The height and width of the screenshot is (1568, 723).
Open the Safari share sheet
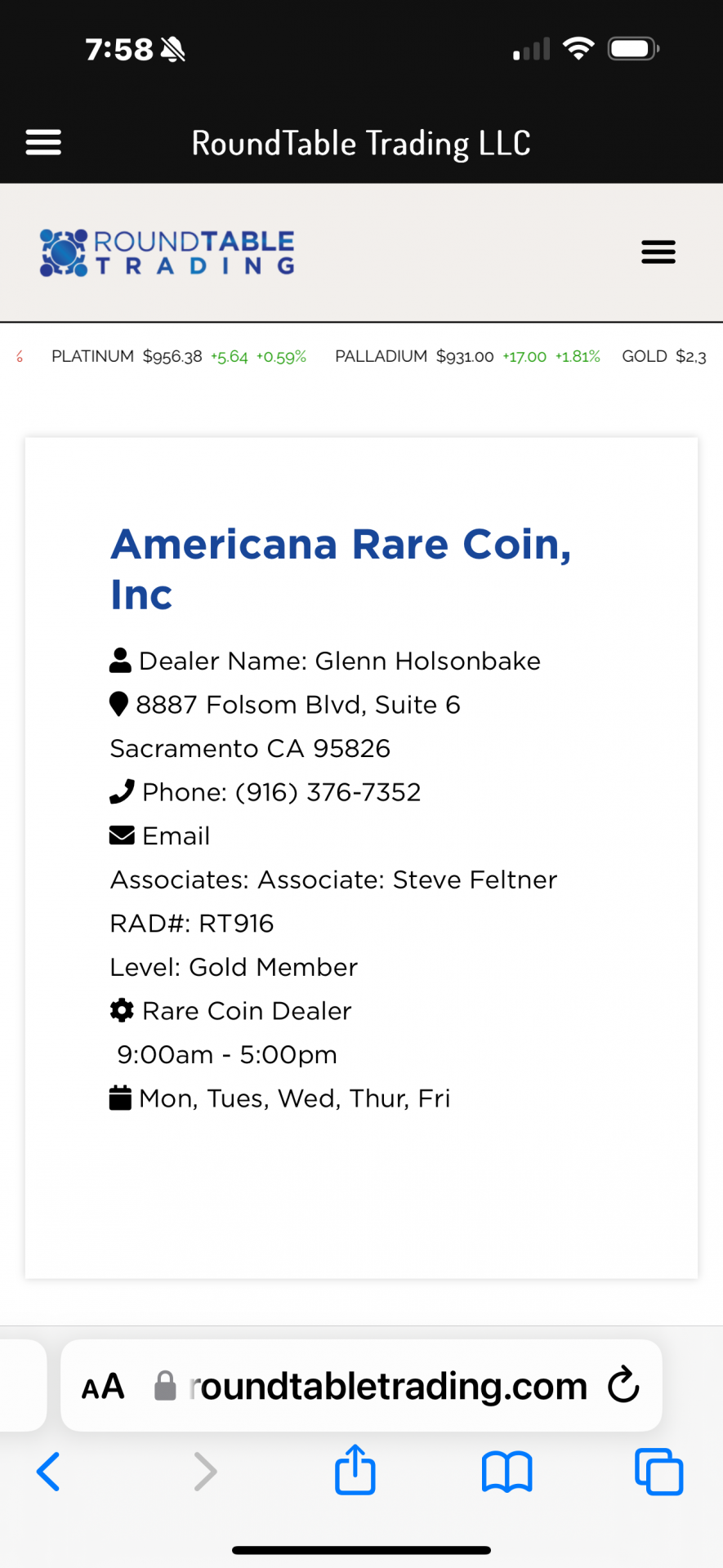tap(355, 1470)
